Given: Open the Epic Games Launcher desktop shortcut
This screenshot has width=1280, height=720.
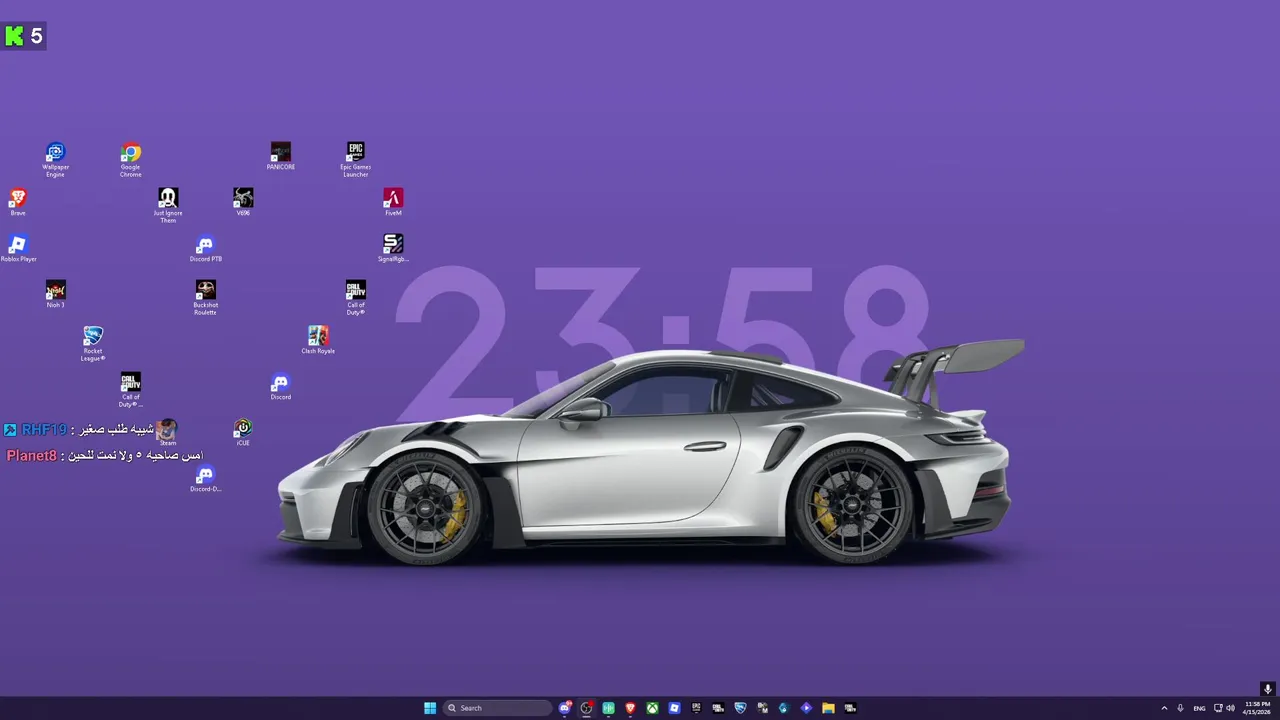Looking at the screenshot, I should click(355, 159).
